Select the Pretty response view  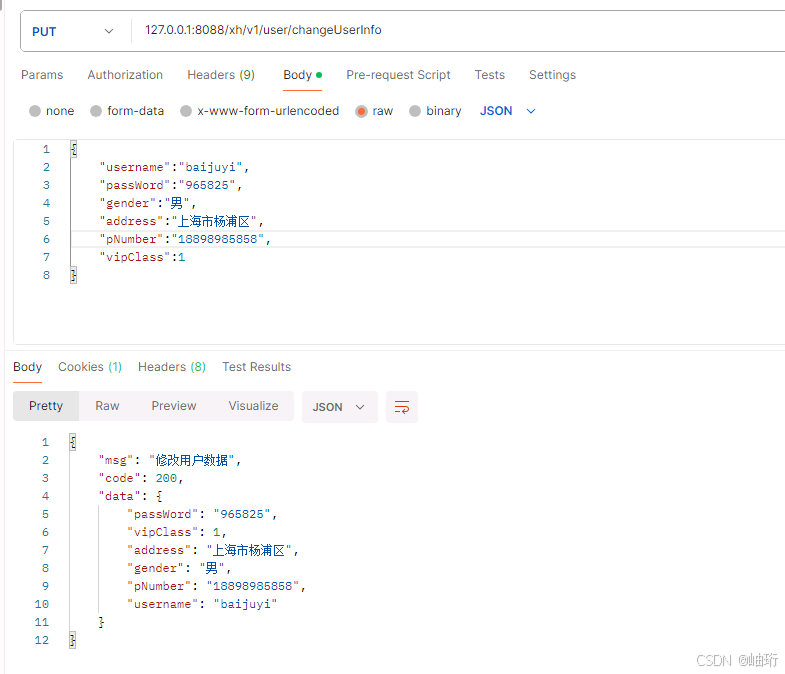(x=46, y=406)
